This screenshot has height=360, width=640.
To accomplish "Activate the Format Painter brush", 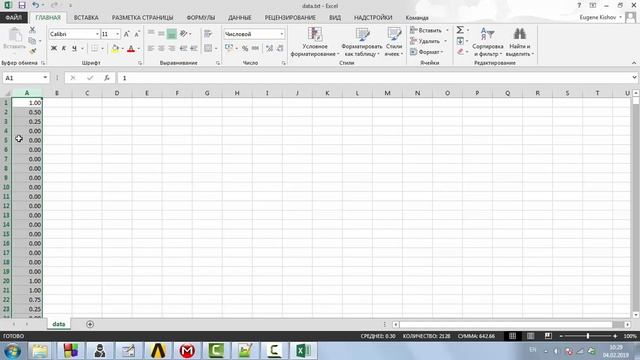I will click(32, 51).
